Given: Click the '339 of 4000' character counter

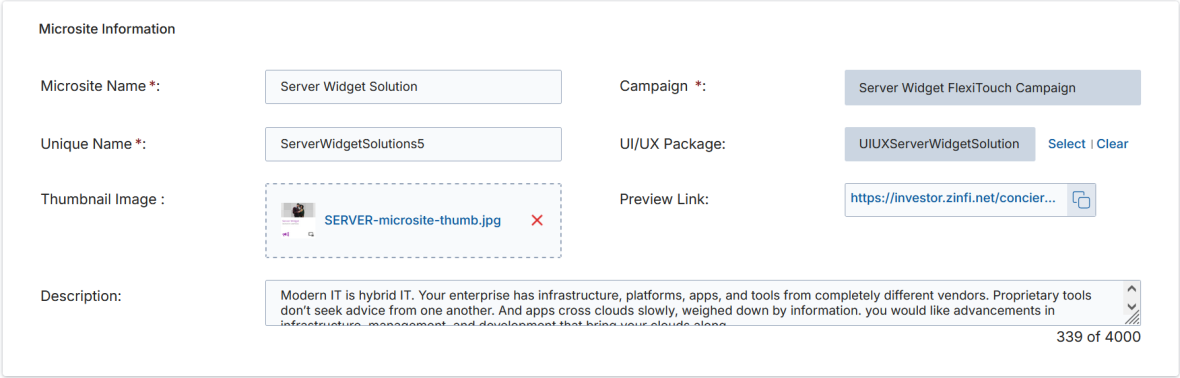Looking at the screenshot, I should [x=1098, y=337].
